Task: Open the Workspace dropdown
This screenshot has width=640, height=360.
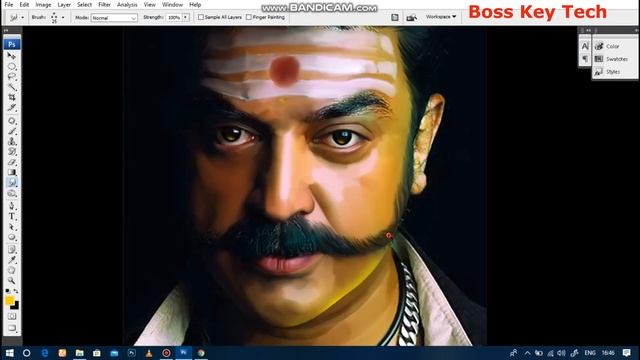Action: point(441,17)
